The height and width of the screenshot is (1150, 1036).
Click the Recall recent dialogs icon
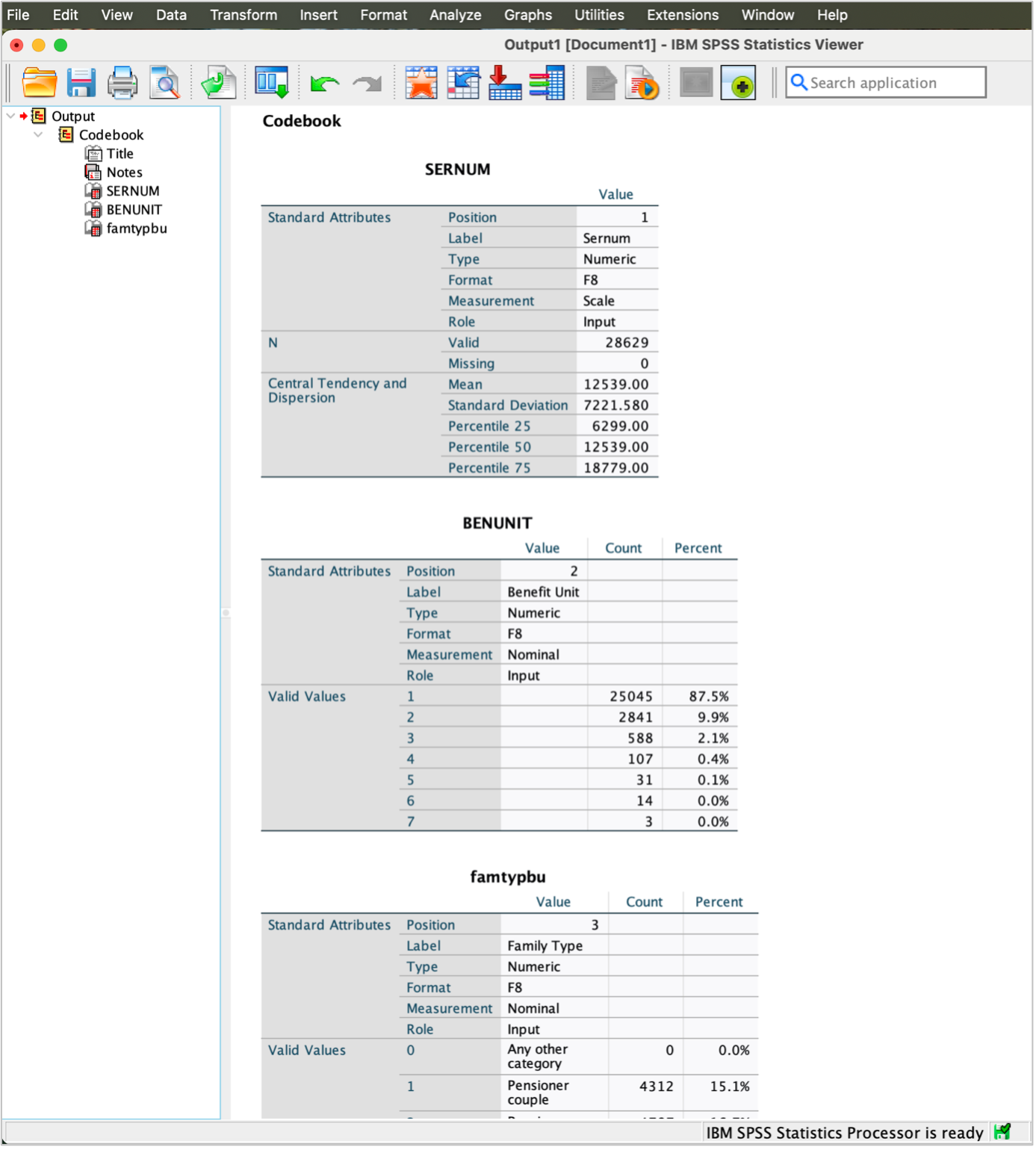[x=272, y=83]
